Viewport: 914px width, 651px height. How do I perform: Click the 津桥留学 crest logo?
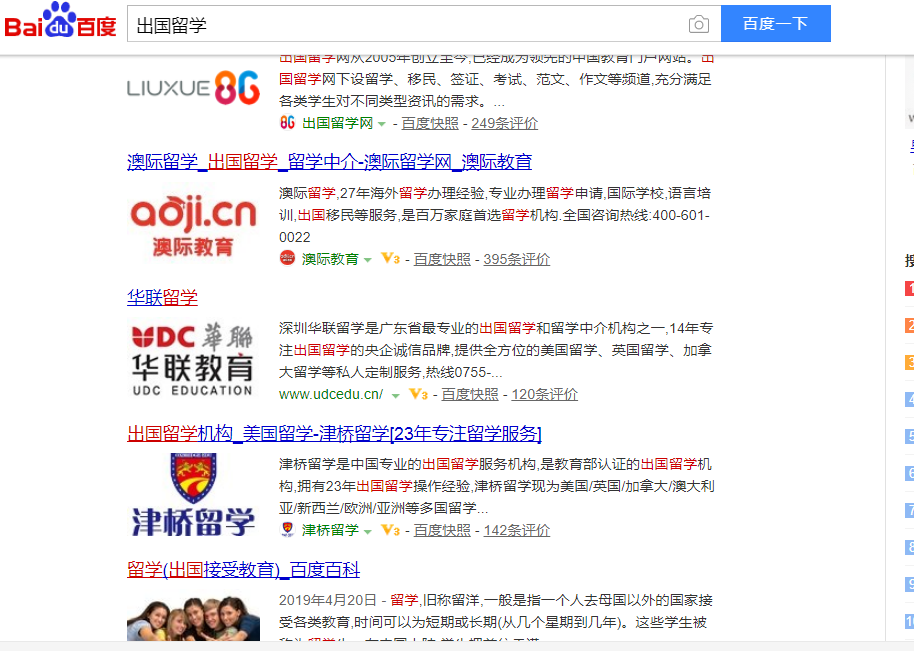(x=193, y=495)
